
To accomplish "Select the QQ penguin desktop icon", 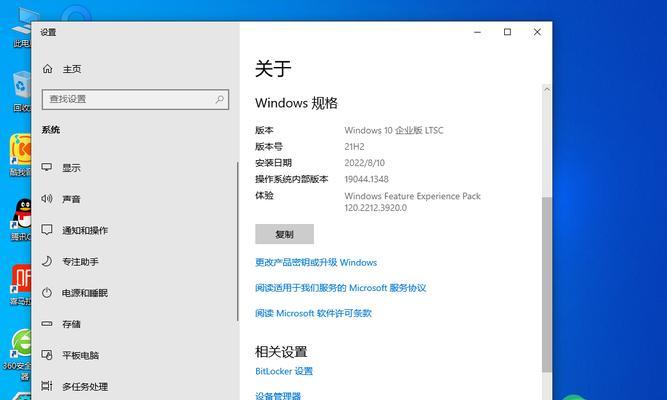I will 21,220.
